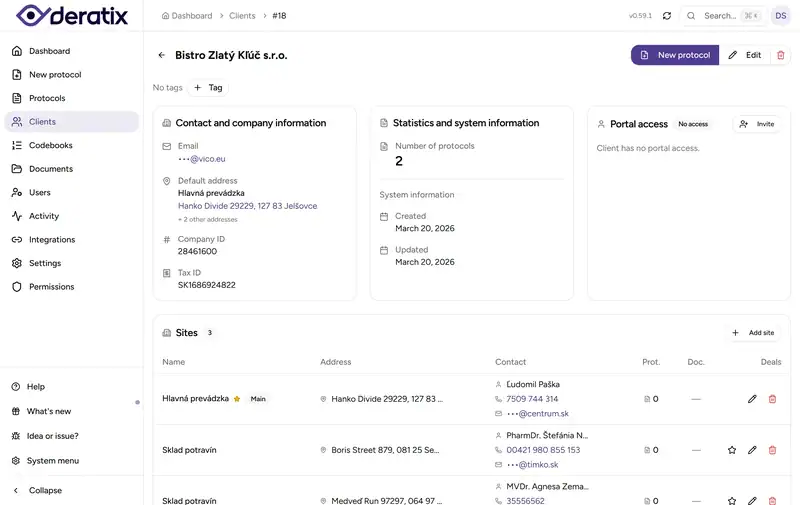Viewport: 800px width, 505px height.
Task: Click the red delete client icon
Action: (781, 55)
